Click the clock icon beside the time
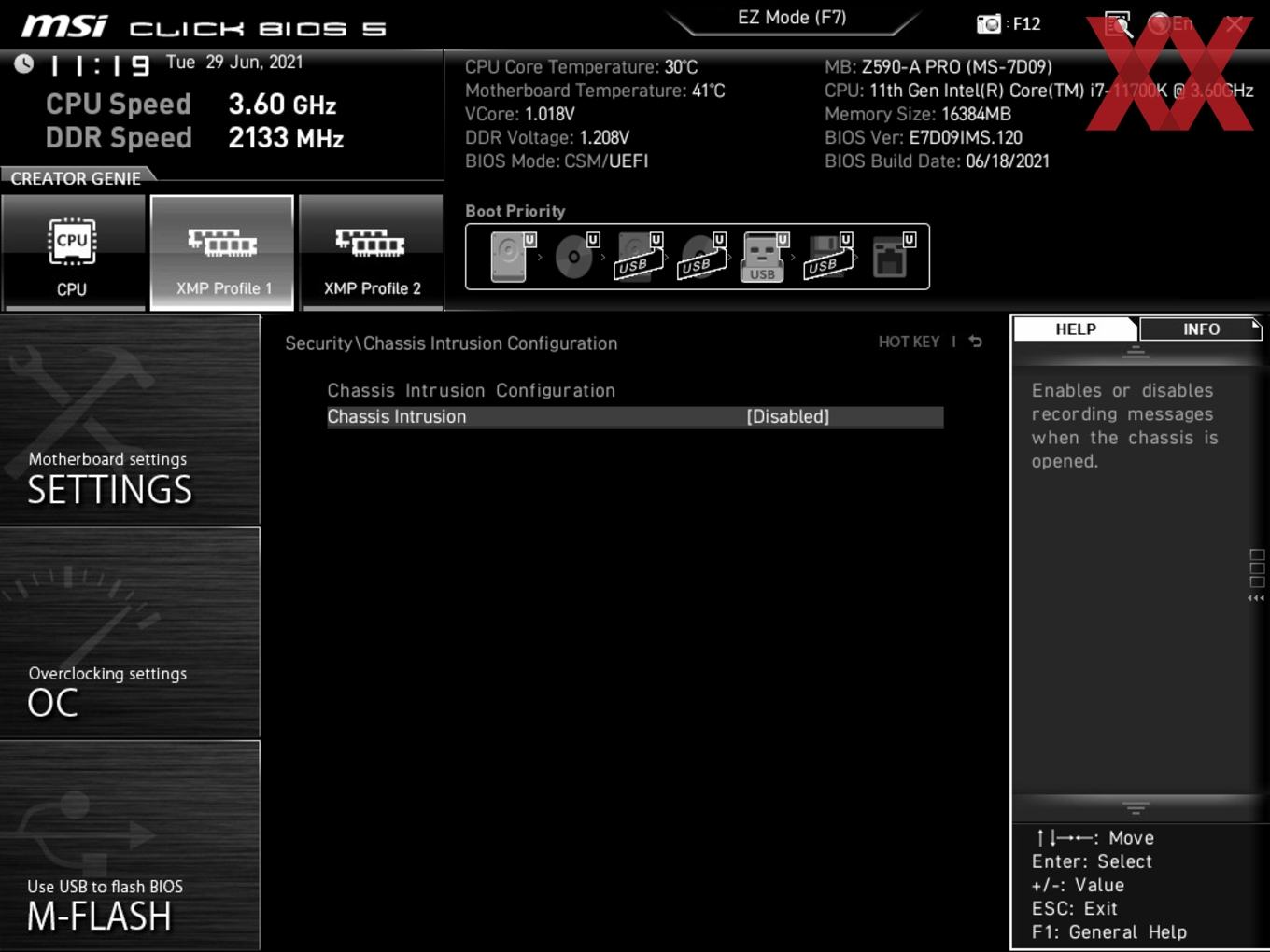The width and height of the screenshot is (1270, 952). pos(24,63)
